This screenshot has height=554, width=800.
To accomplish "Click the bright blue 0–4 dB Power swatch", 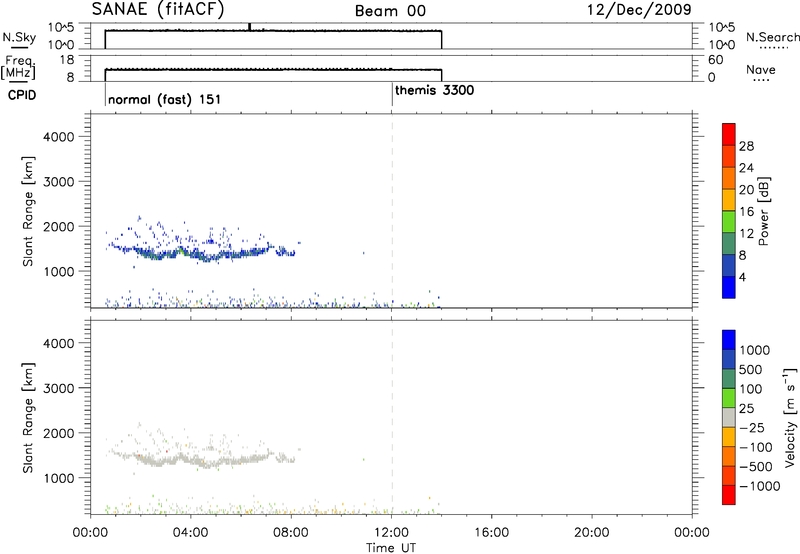I will [729, 287].
